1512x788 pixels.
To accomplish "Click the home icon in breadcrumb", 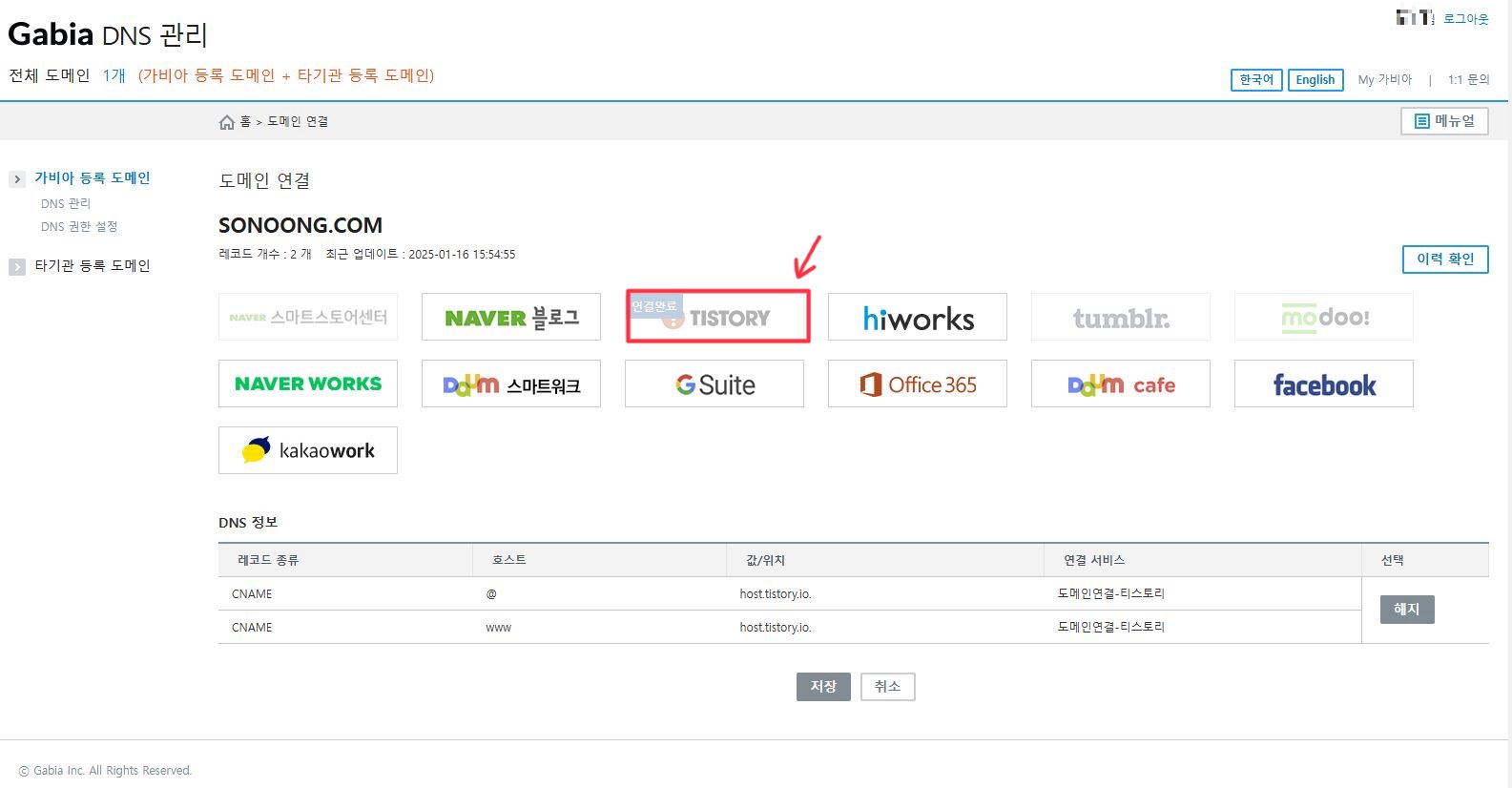I will (x=226, y=122).
